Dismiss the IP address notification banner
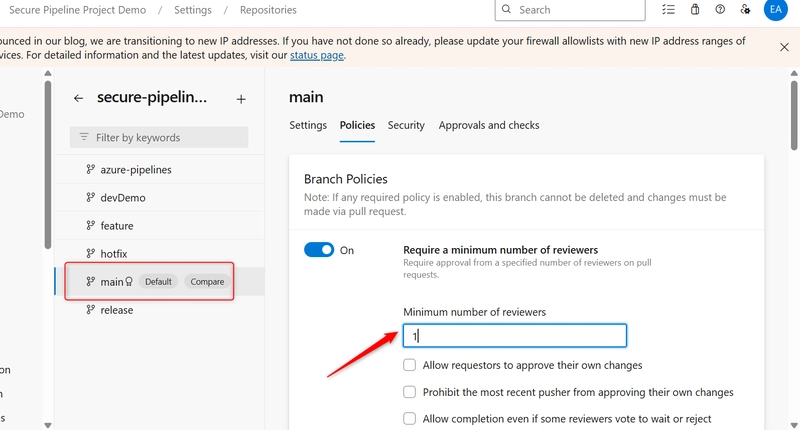This screenshot has height=430, width=800. (x=784, y=47)
